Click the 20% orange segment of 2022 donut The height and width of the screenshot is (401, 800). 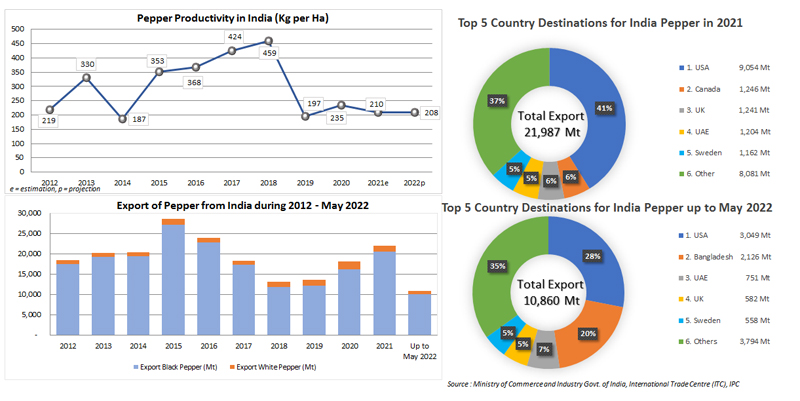pyautogui.click(x=589, y=334)
